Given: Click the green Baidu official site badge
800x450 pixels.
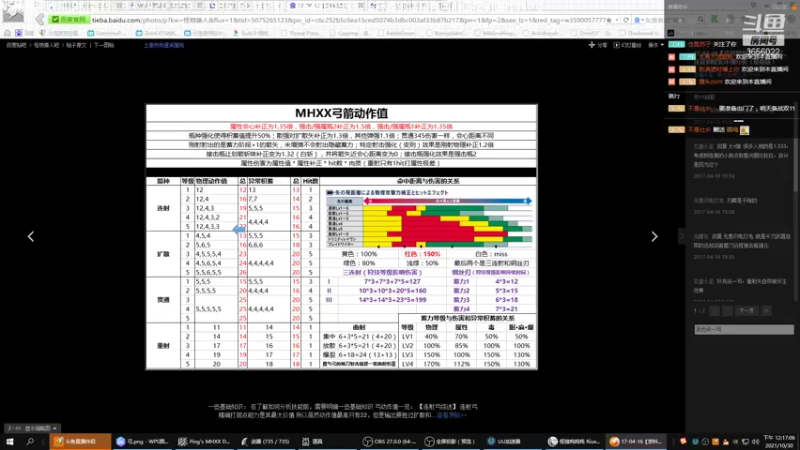Looking at the screenshot, I should [69, 19].
